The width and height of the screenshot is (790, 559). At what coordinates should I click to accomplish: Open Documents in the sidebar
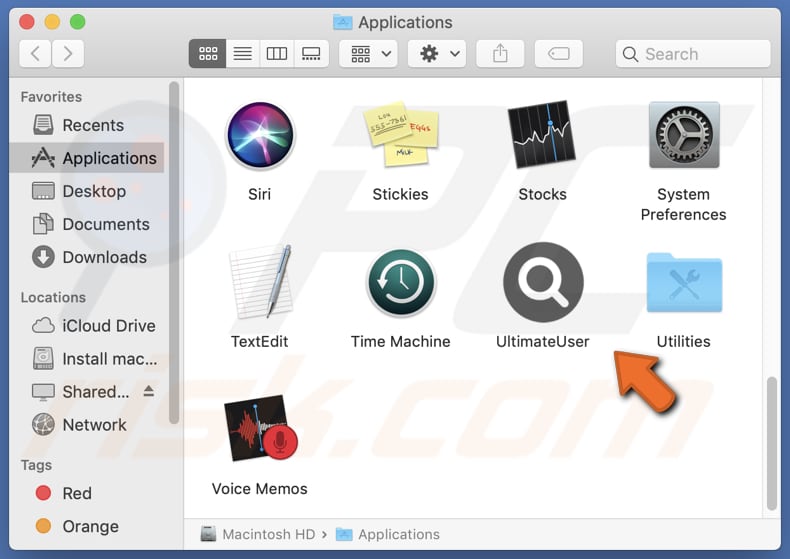click(x=88, y=224)
